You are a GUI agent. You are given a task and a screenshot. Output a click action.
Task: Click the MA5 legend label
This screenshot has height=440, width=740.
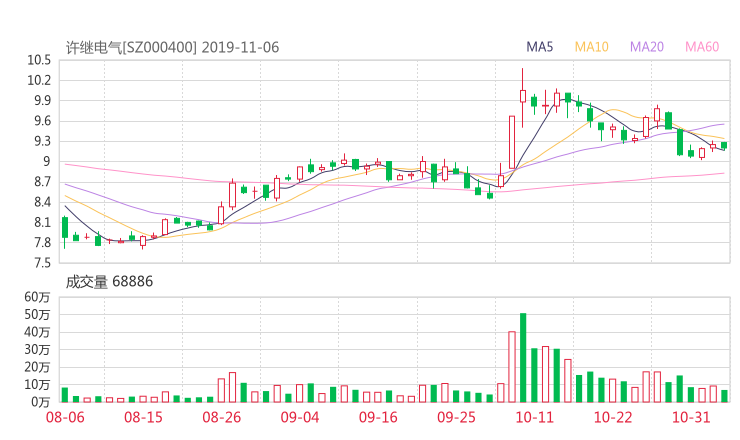click(x=539, y=47)
